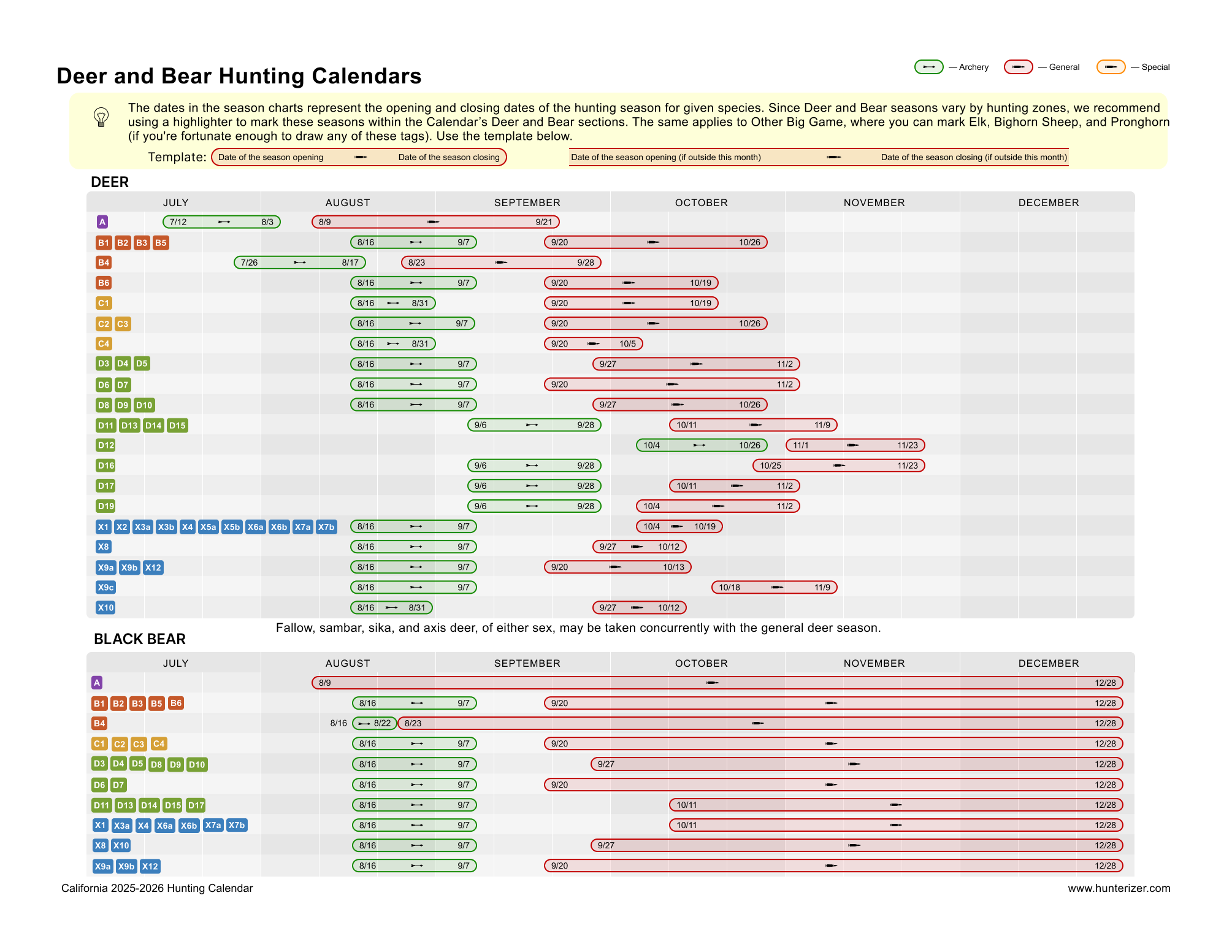This screenshot has height=952, width=1232.
Task: Click the Special legend orange icon
Action: [x=1111, y=67]
